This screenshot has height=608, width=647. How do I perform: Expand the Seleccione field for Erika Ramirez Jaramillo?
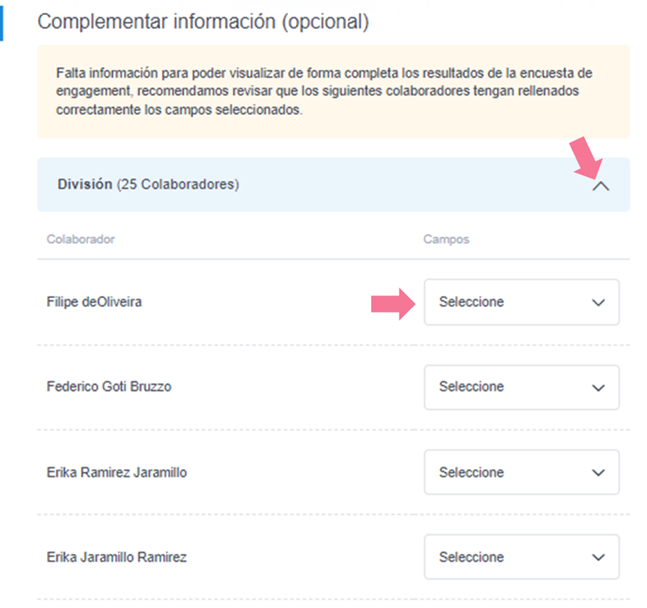coord(521,472)
